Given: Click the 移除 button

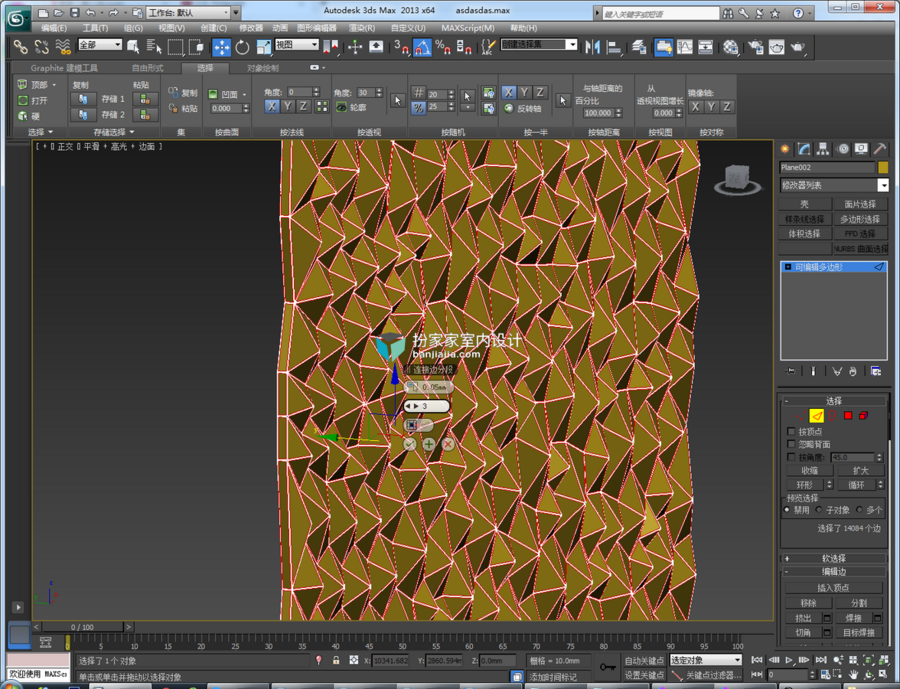Looking at the screenshot, I should [x=808, y=603].
